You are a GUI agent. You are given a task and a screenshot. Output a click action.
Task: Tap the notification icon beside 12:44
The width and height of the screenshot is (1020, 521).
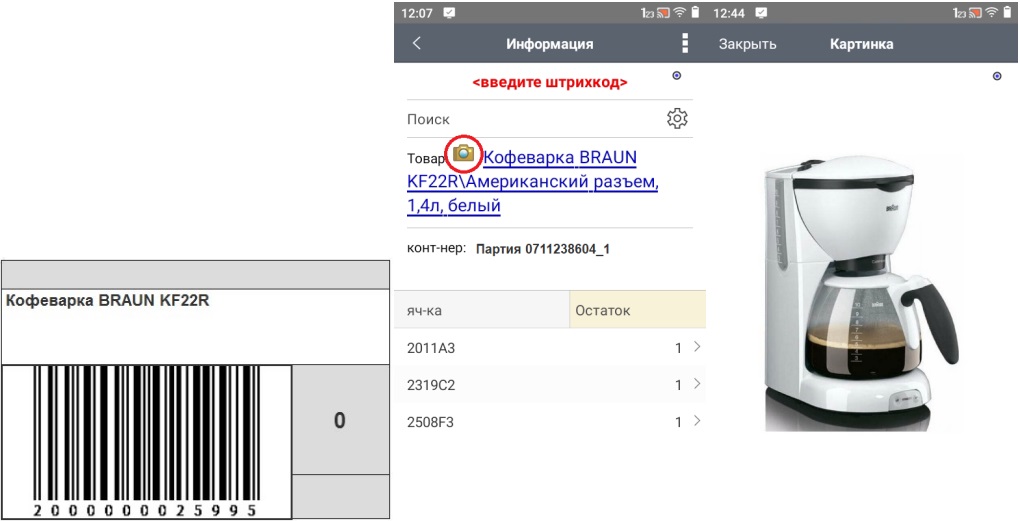[762, 12]
